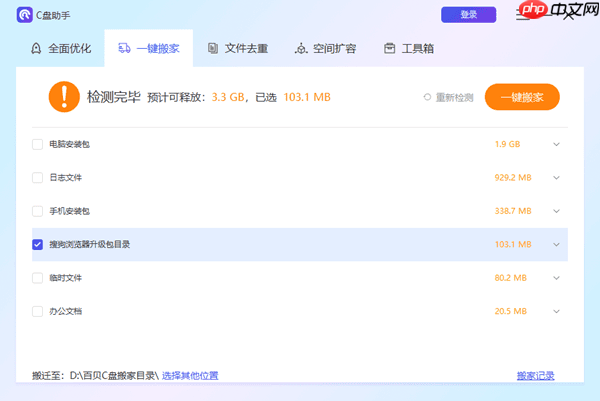Click the C盘助手 app logo
The height and width of the screenshot is (401, 600).
click(24, 14)
